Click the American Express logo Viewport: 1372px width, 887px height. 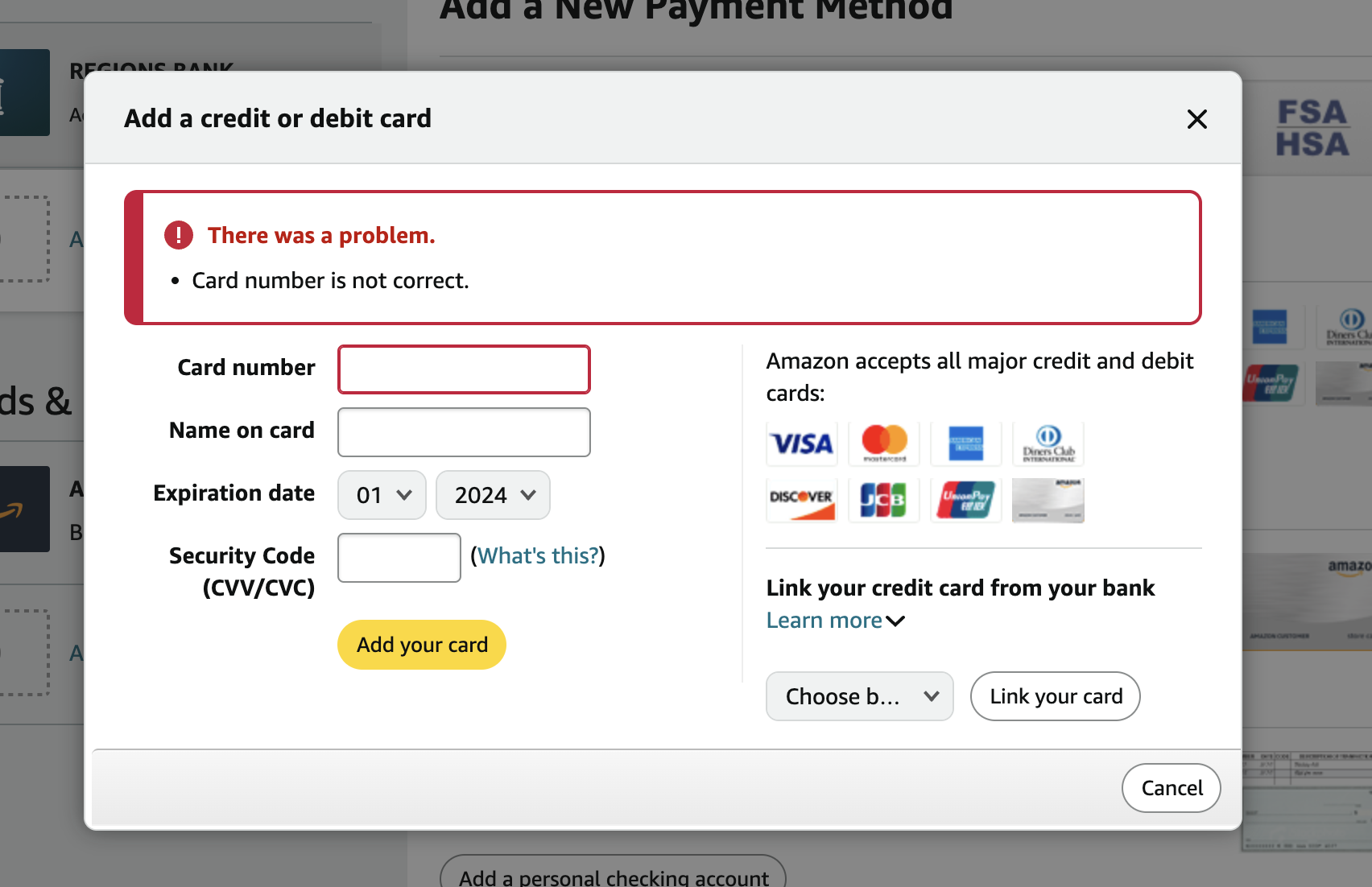965,443
